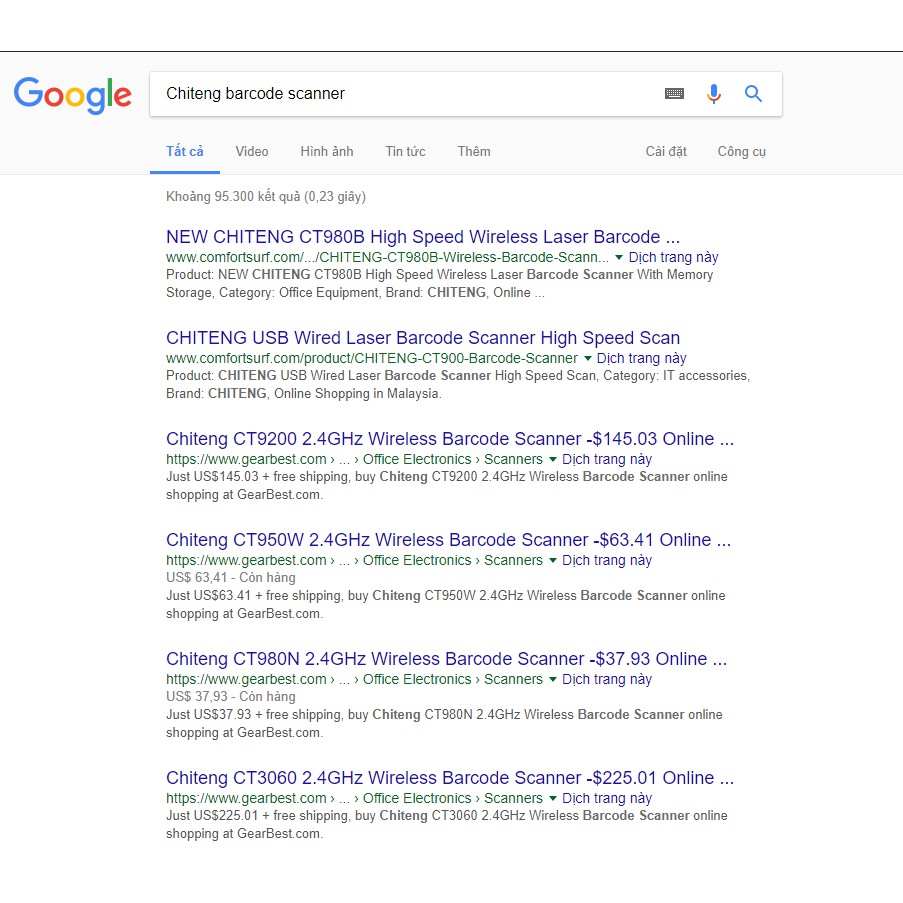This screenshot has height=903, width=903.
Task: Expand dropdown arrow beside CT900 result URL
Action: coord(587,359)
